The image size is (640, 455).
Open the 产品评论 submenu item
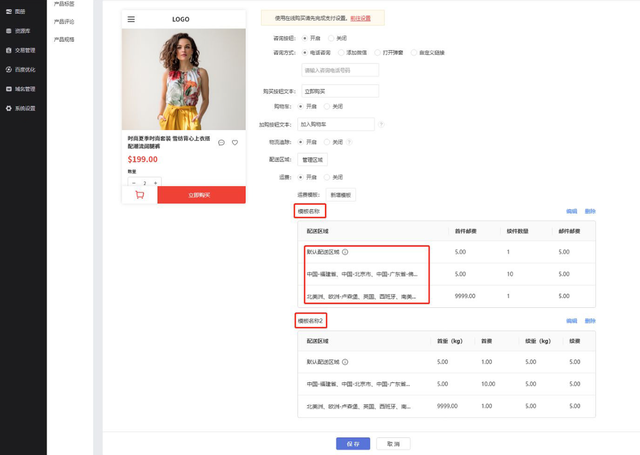(x=64, y=21)
